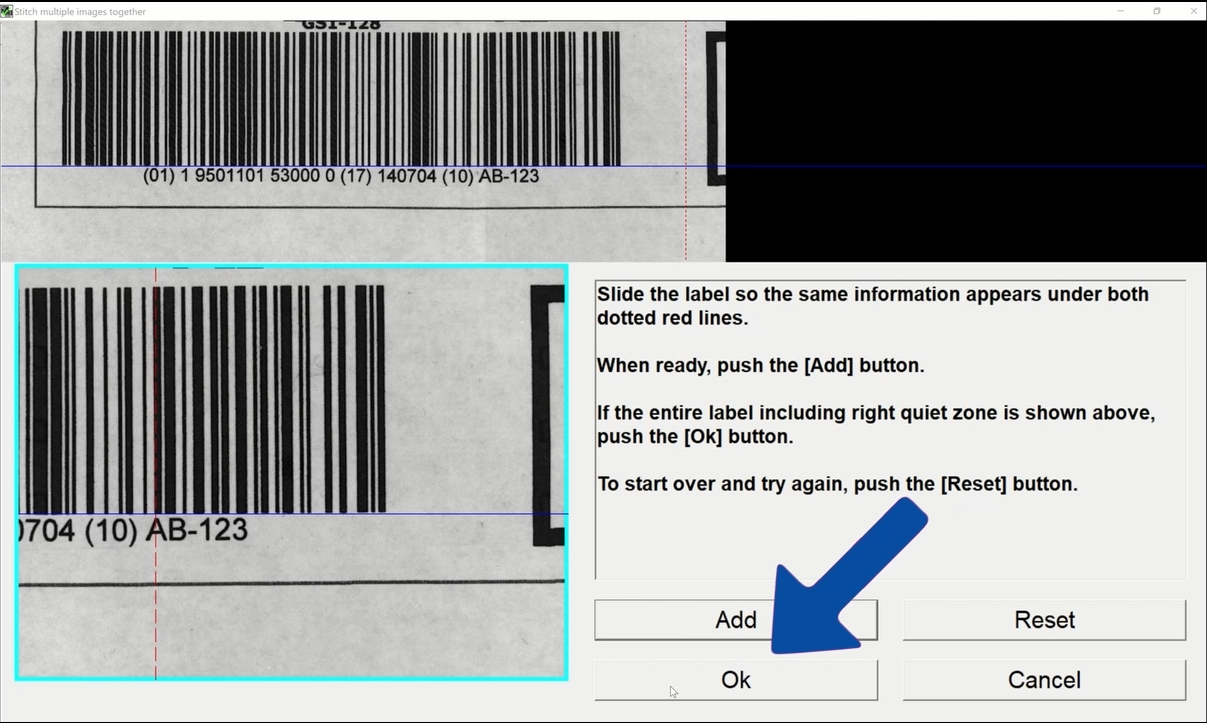Click the Reset button to start over
This screenshot has width=1207, height=723.
tap(1044, 620)
